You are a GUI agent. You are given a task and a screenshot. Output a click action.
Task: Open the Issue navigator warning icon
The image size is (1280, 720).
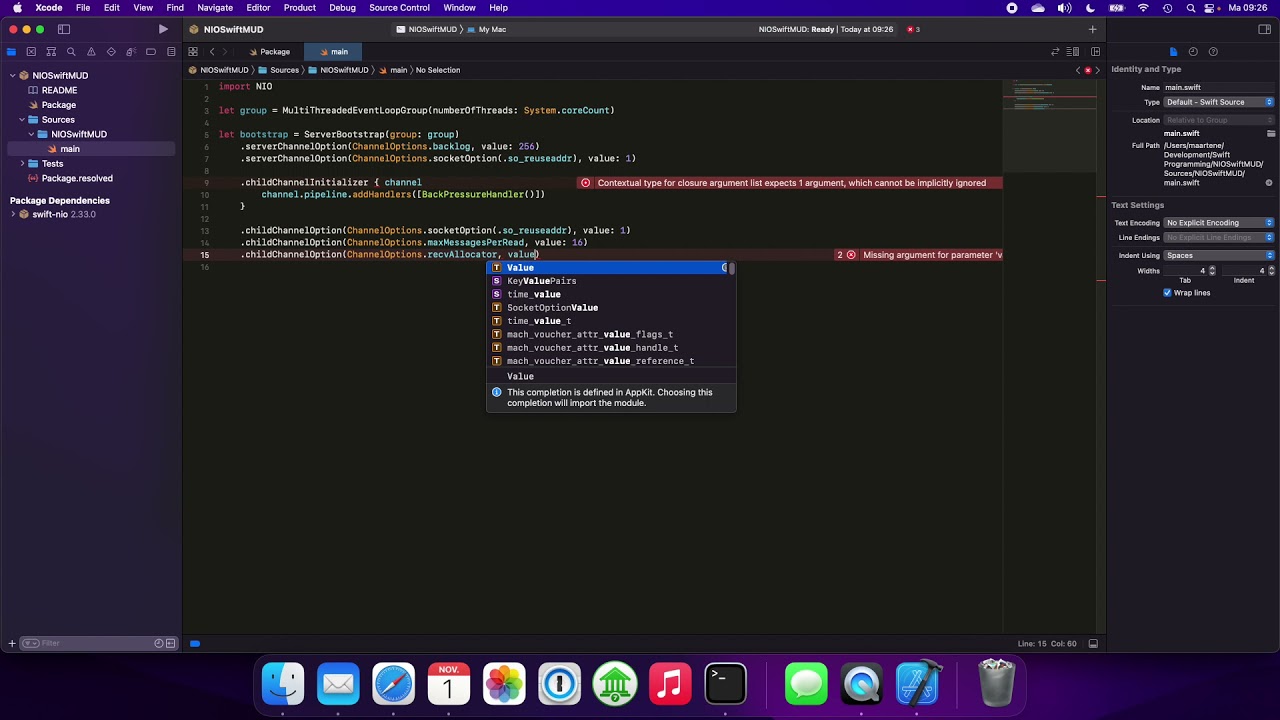click(91, 52)
